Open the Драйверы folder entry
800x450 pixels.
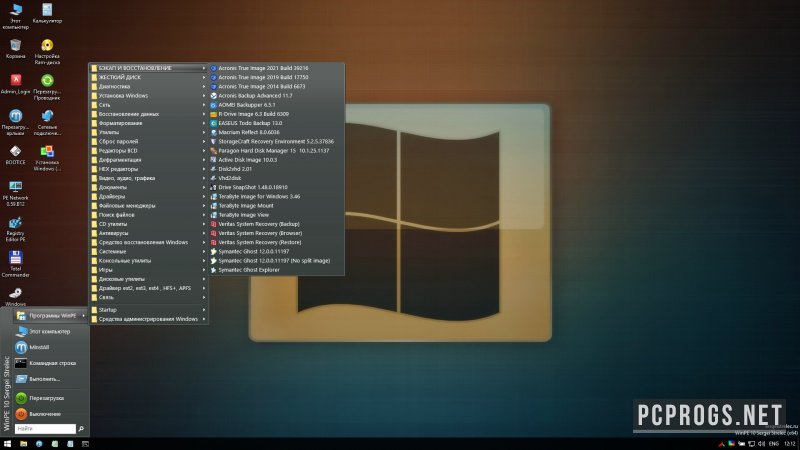point(148,196)
